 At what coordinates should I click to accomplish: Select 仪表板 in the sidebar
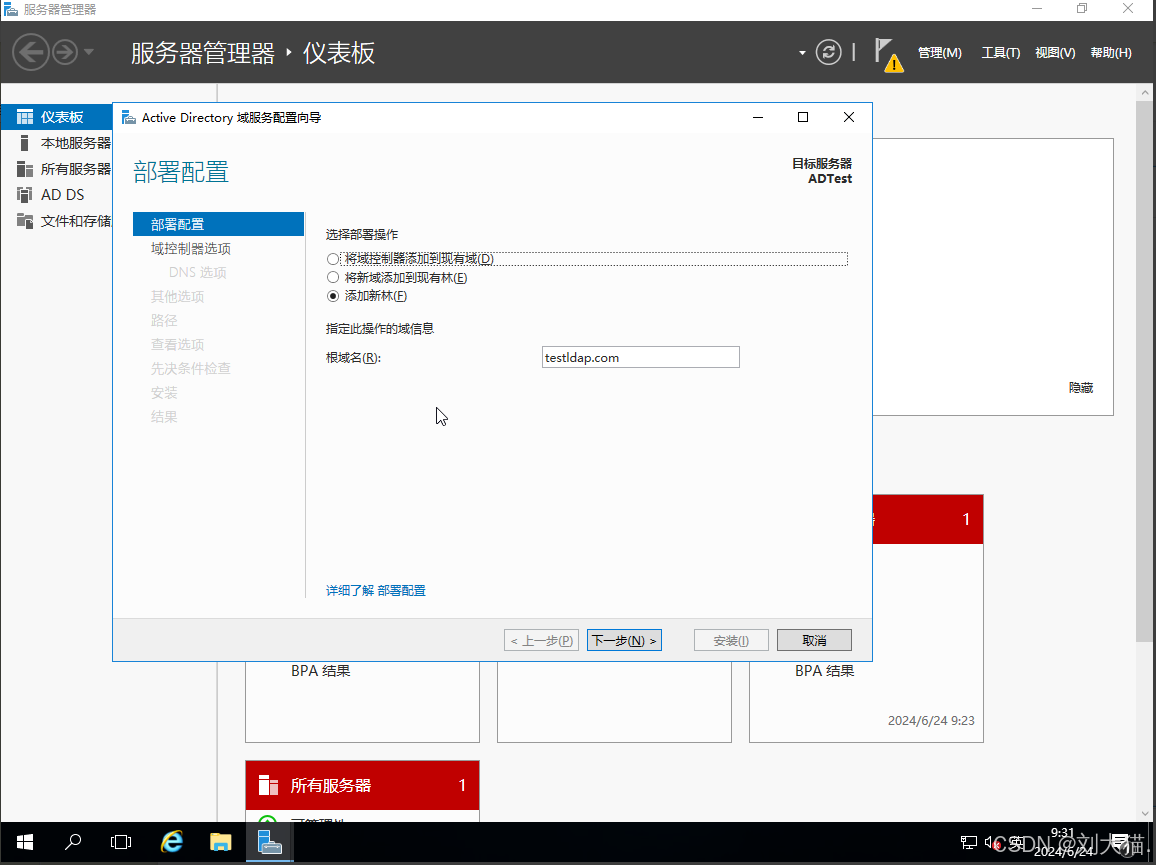(x=57, y=117)
